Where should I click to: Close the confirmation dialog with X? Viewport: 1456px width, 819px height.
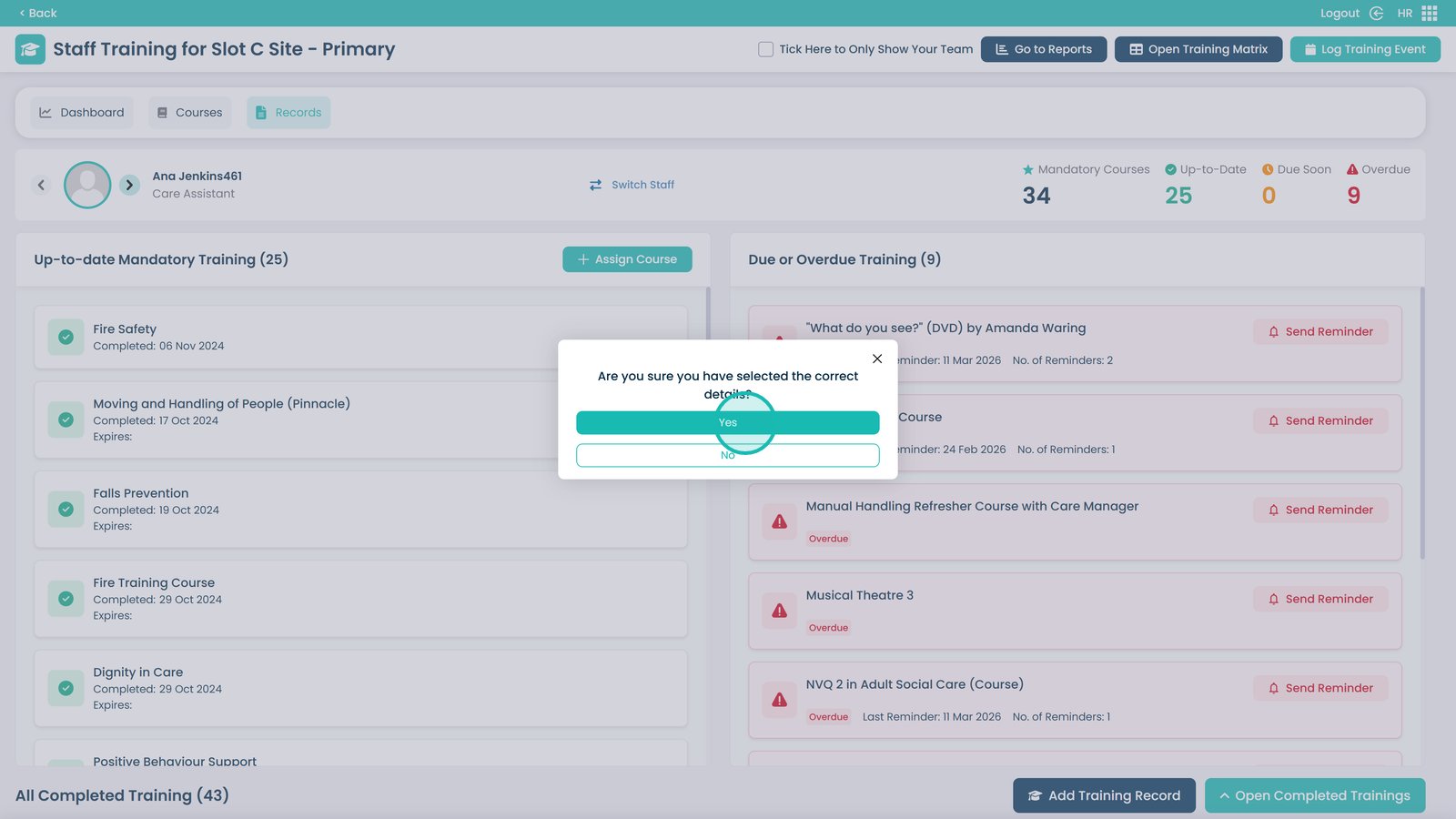point(877,359)
